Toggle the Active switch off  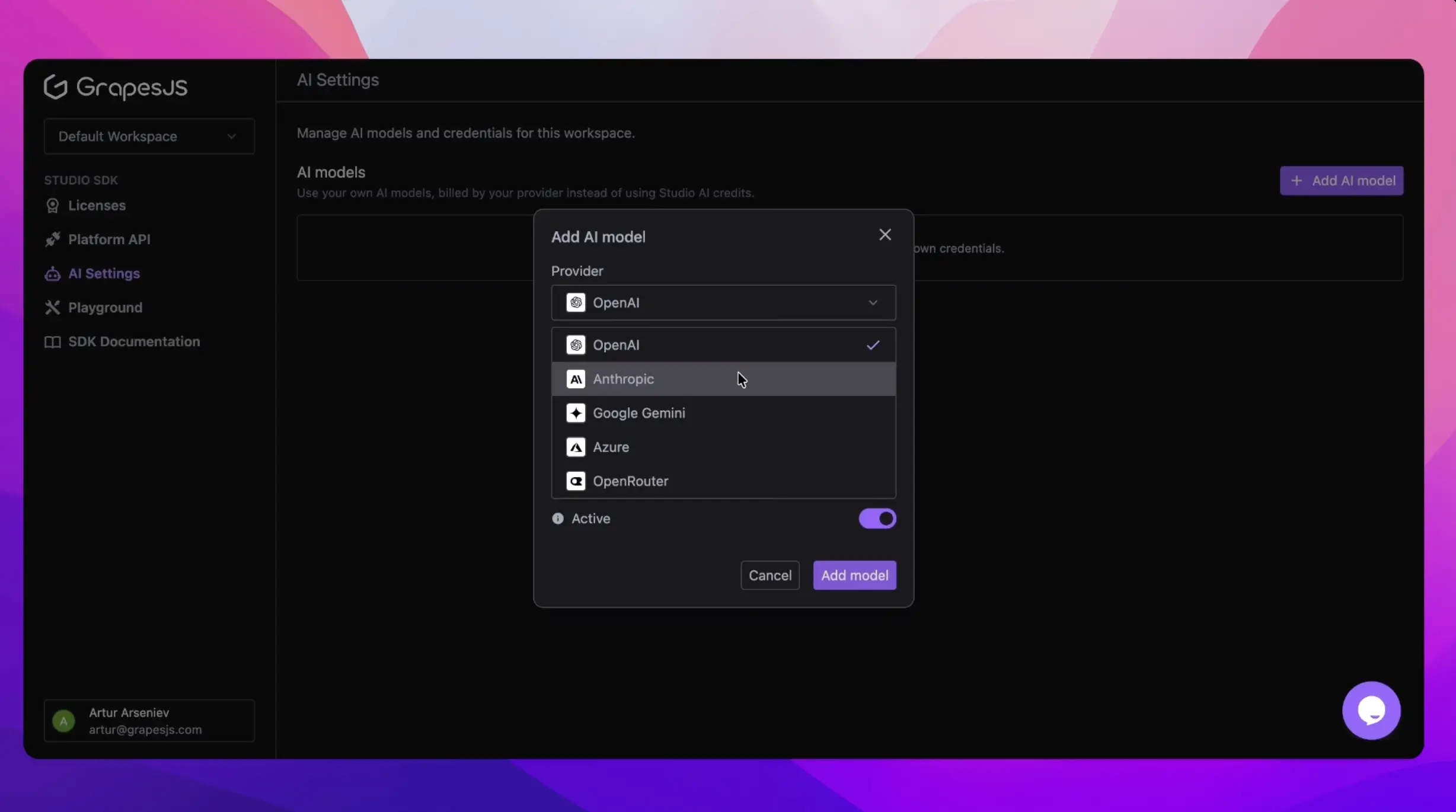[x=877, y=519]
